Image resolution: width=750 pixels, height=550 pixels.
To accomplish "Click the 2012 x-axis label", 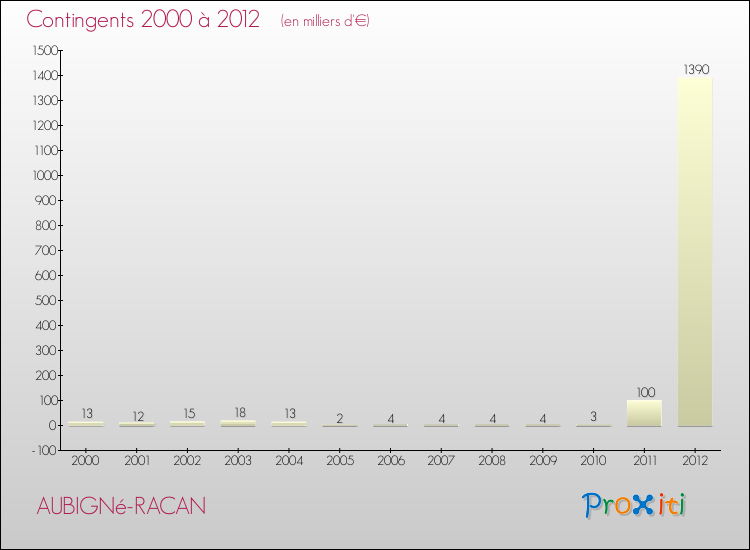I will [695, 461].
